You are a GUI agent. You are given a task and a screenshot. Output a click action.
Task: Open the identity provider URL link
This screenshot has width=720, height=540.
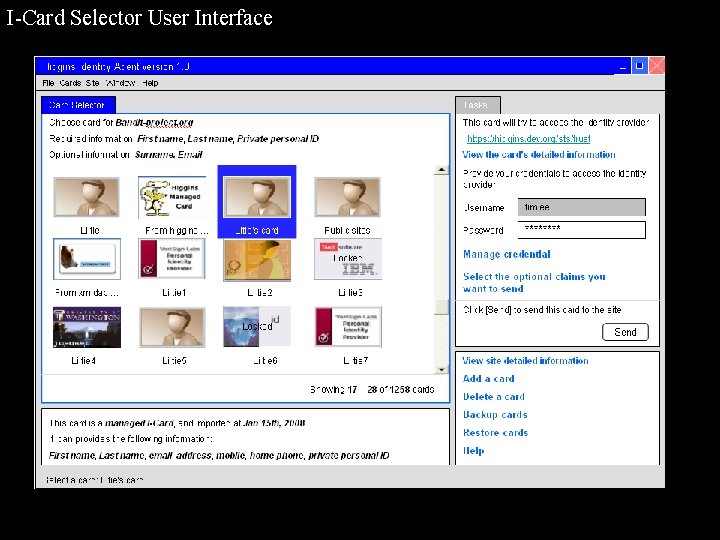pyautogui.click(x=529, y=139)
